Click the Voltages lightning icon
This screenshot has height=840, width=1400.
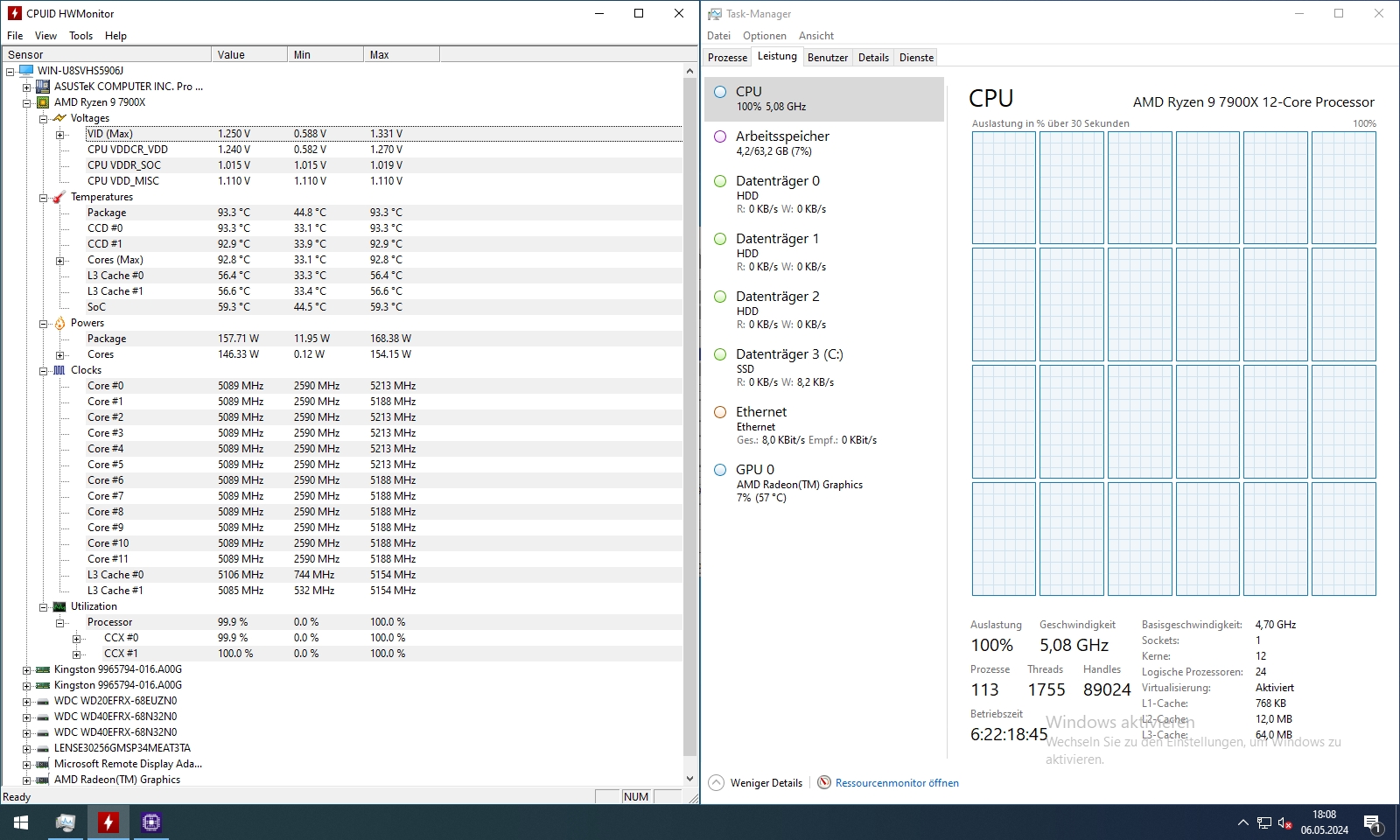[59, 118]
